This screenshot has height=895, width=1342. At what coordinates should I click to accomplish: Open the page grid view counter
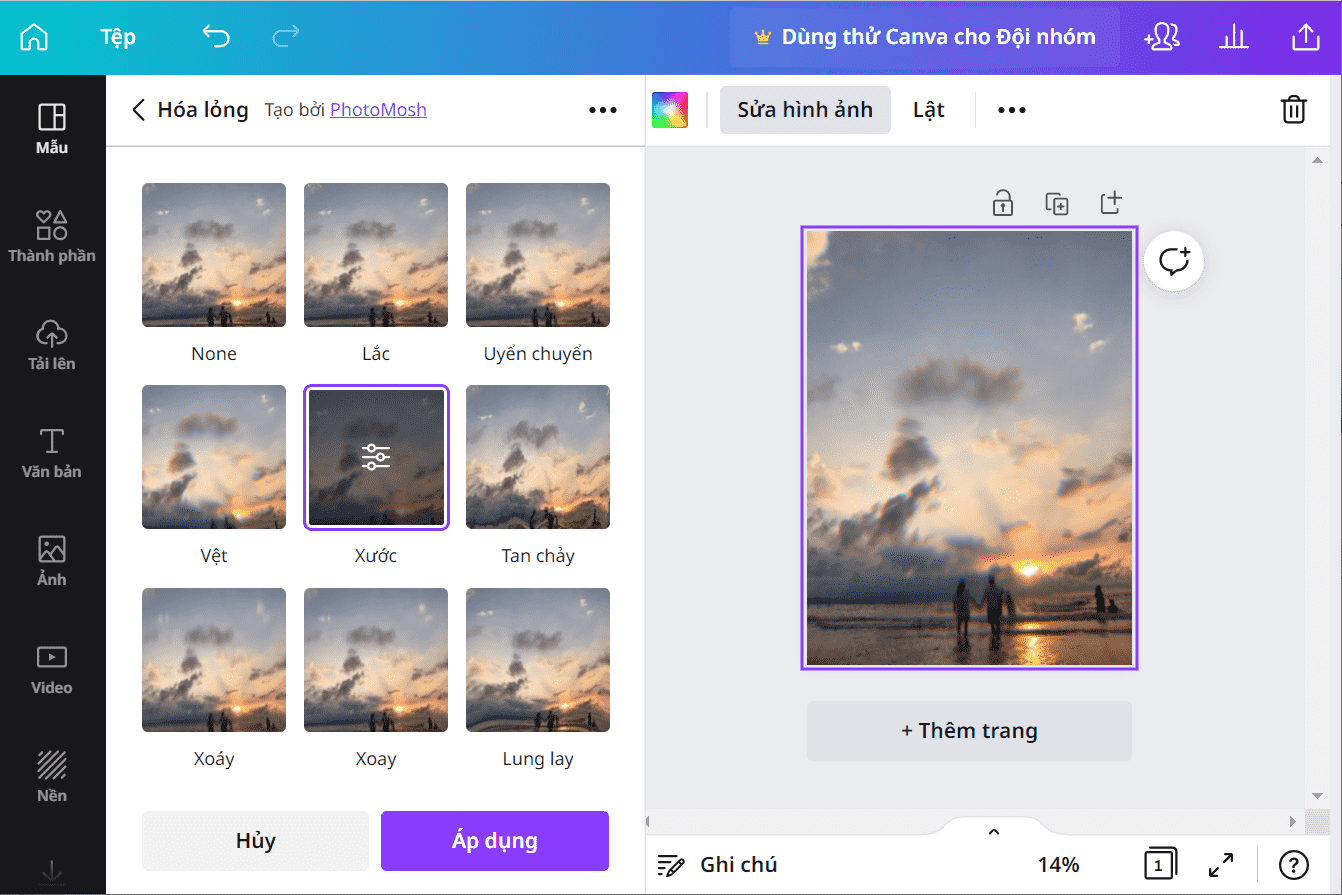[x=1160, y=865]
